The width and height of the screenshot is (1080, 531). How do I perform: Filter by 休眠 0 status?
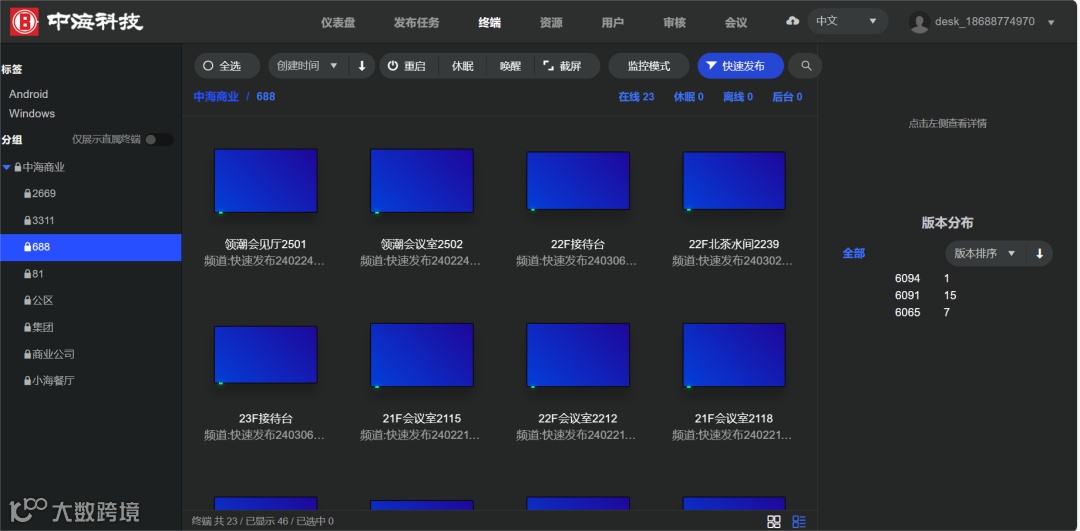point(689,97)
